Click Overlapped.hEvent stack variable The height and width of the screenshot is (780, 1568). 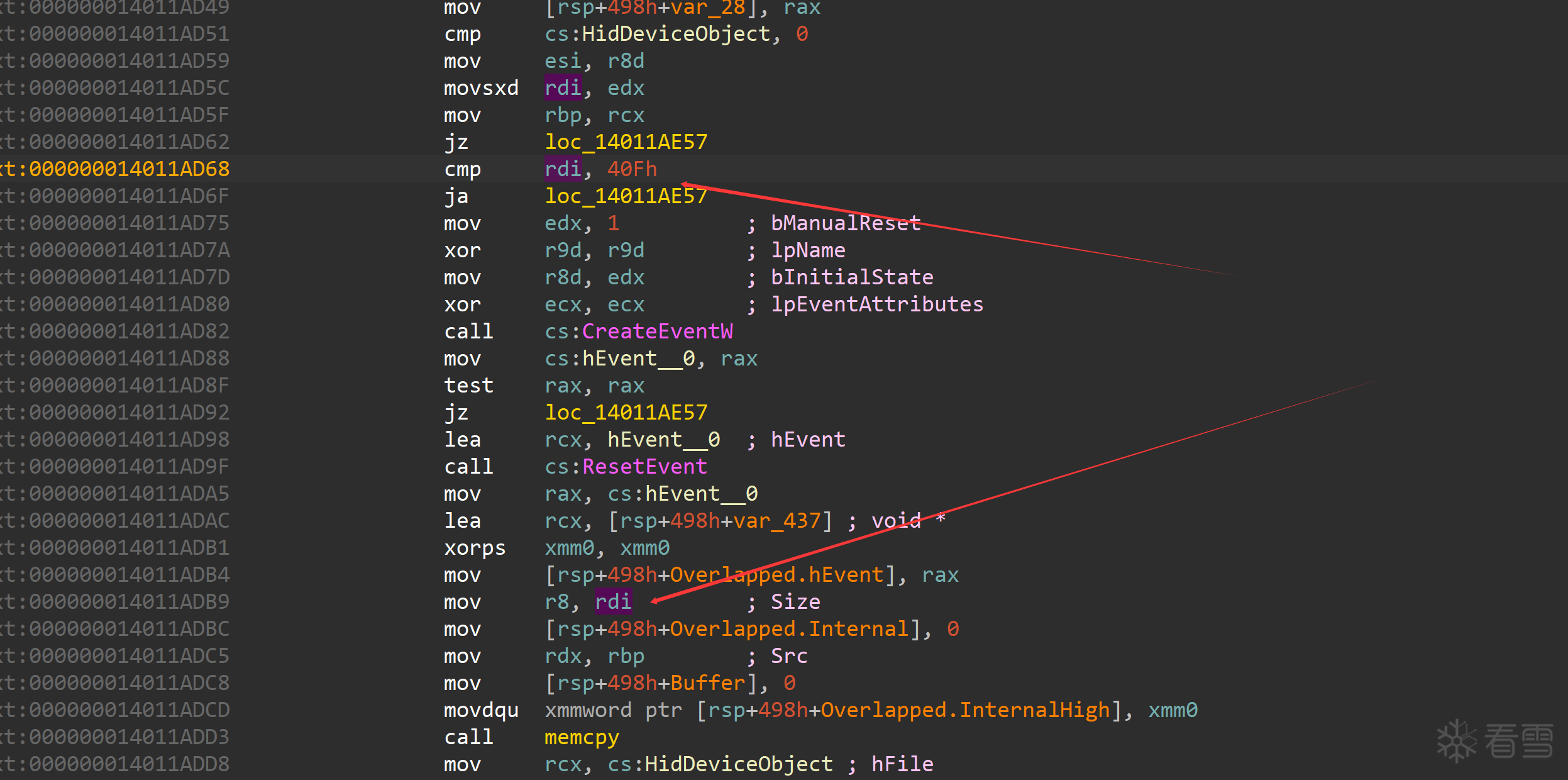tap(776, 575)
